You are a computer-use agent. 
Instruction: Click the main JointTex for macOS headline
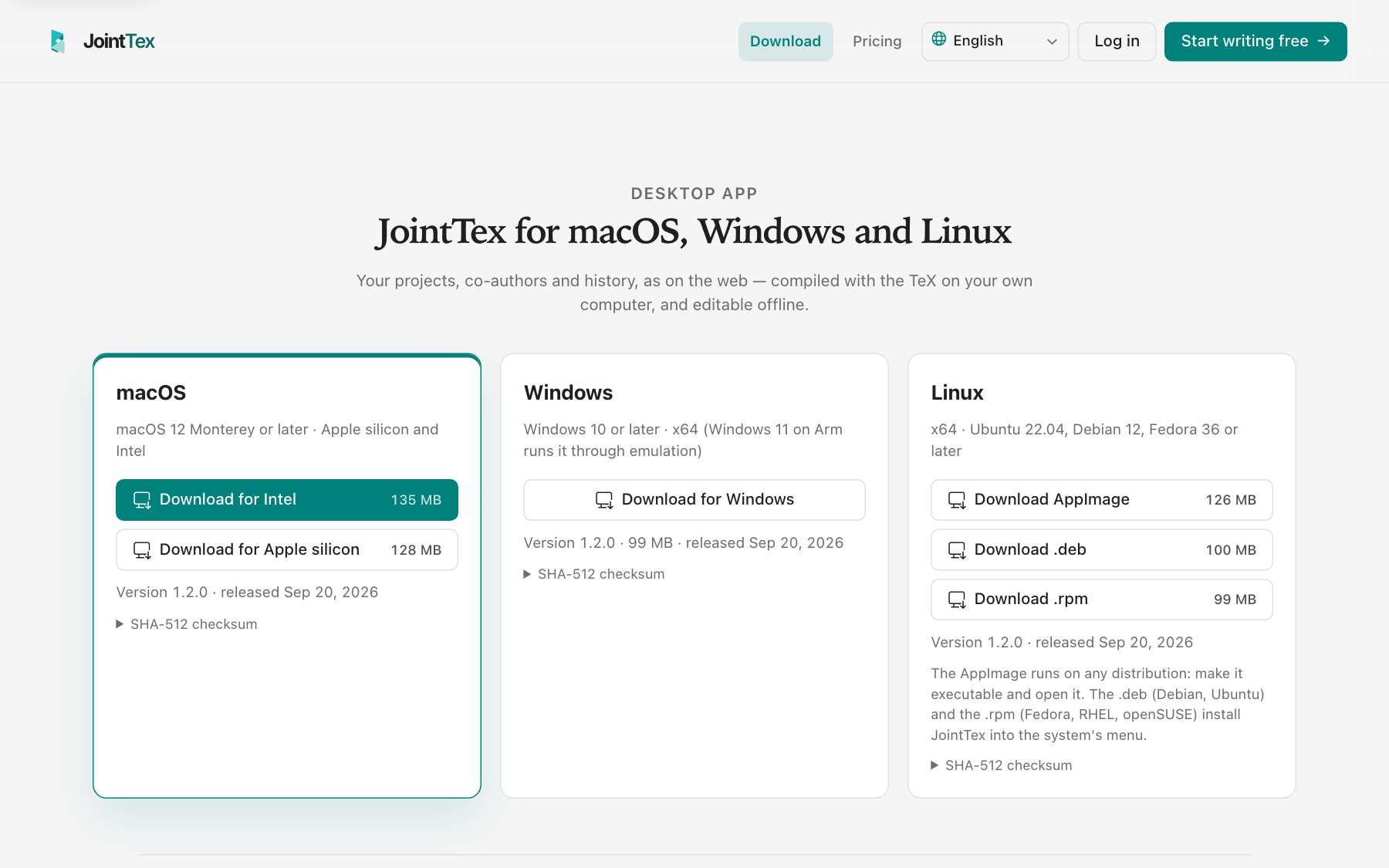[694, 231]
